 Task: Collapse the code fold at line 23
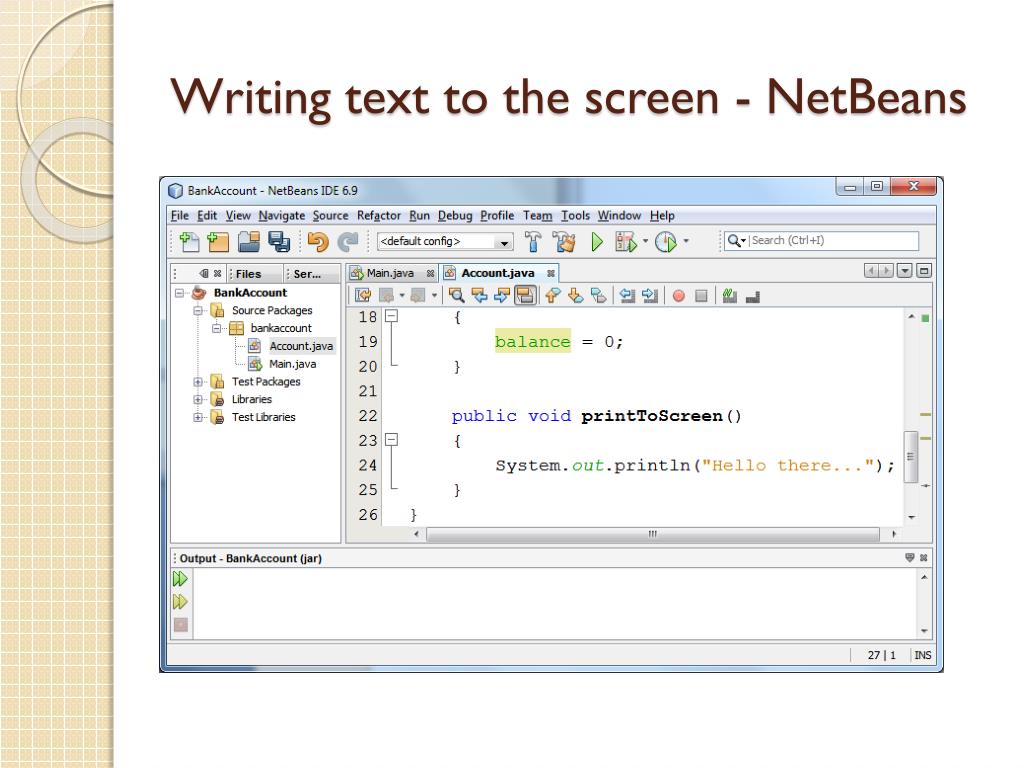391,440
